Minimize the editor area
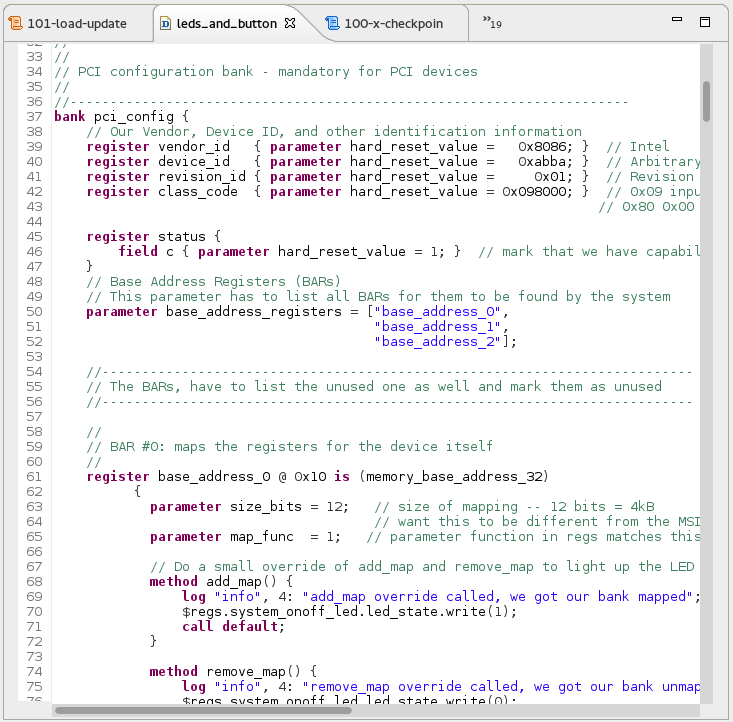 coord(677,22)
